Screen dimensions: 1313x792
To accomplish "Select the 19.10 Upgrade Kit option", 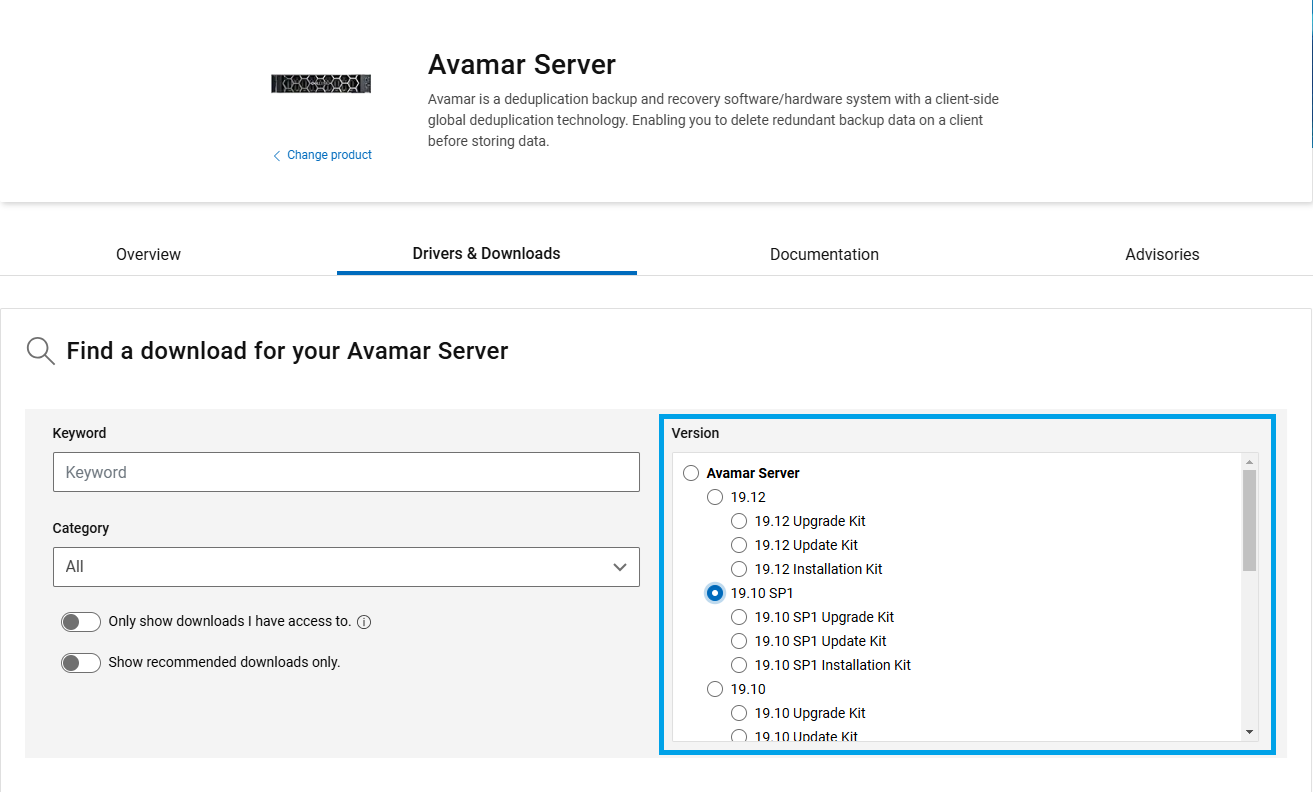I will [x=739, y=712].
